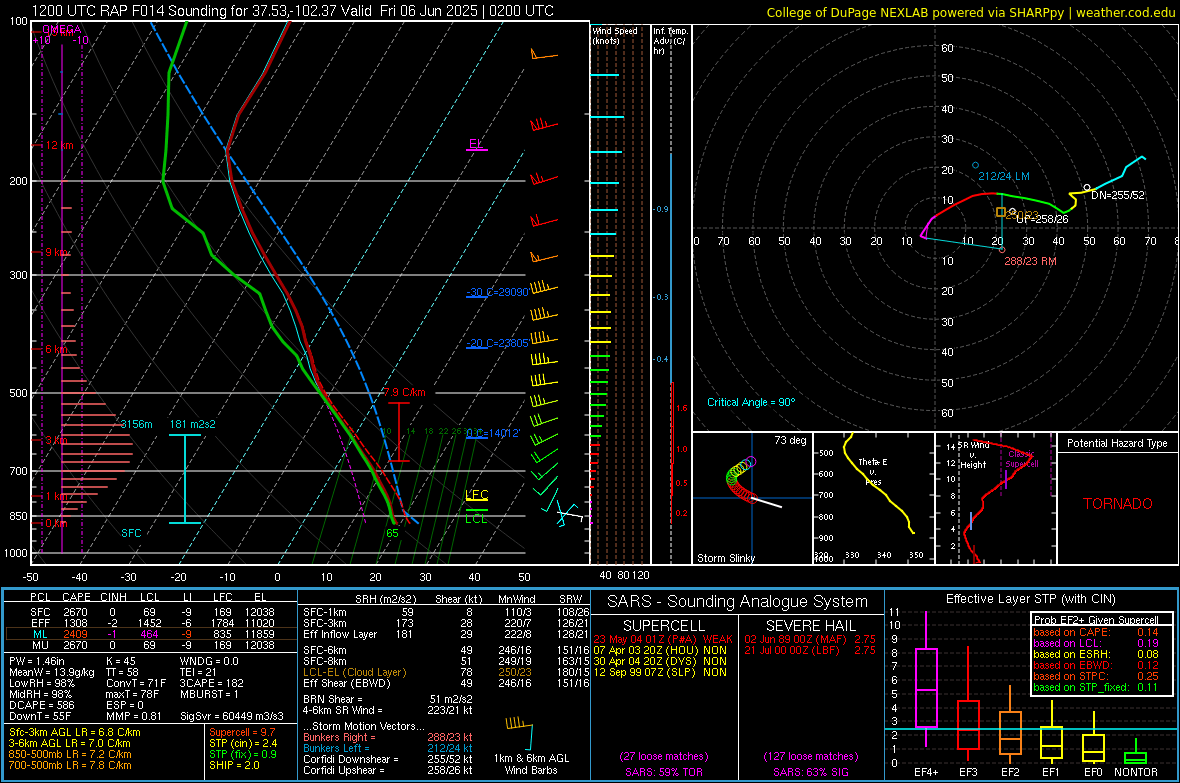This screenshot has width=1180, height=783.
Task: Click the 'STP (cin) = 2.4' value
Action: pyautogui.click(x=243, y=743)
